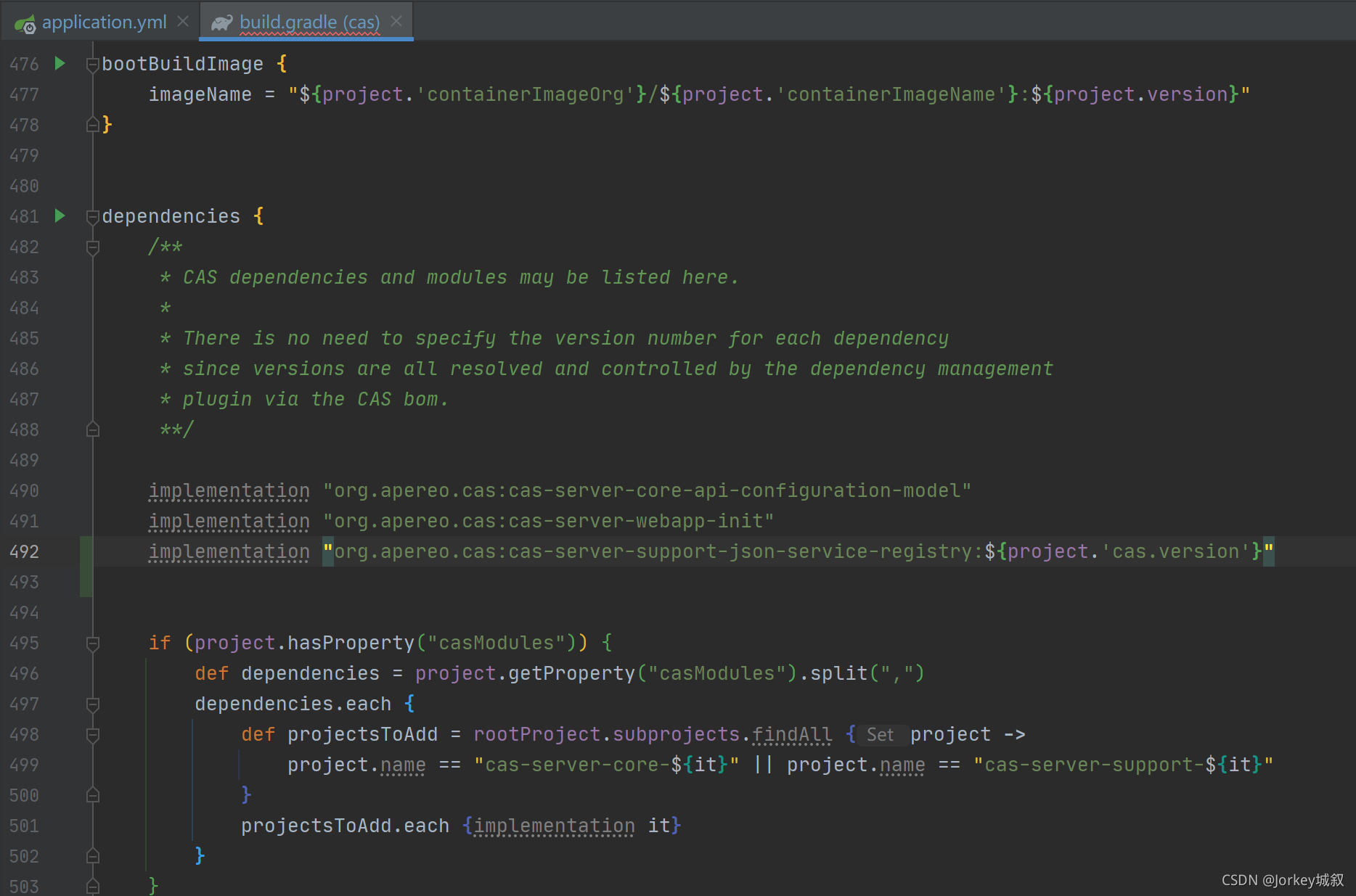Click 'containerImageOrg' property on line 477
Image resolution: width=1356 pixels, height=896 pixels.
coord(525,94)
